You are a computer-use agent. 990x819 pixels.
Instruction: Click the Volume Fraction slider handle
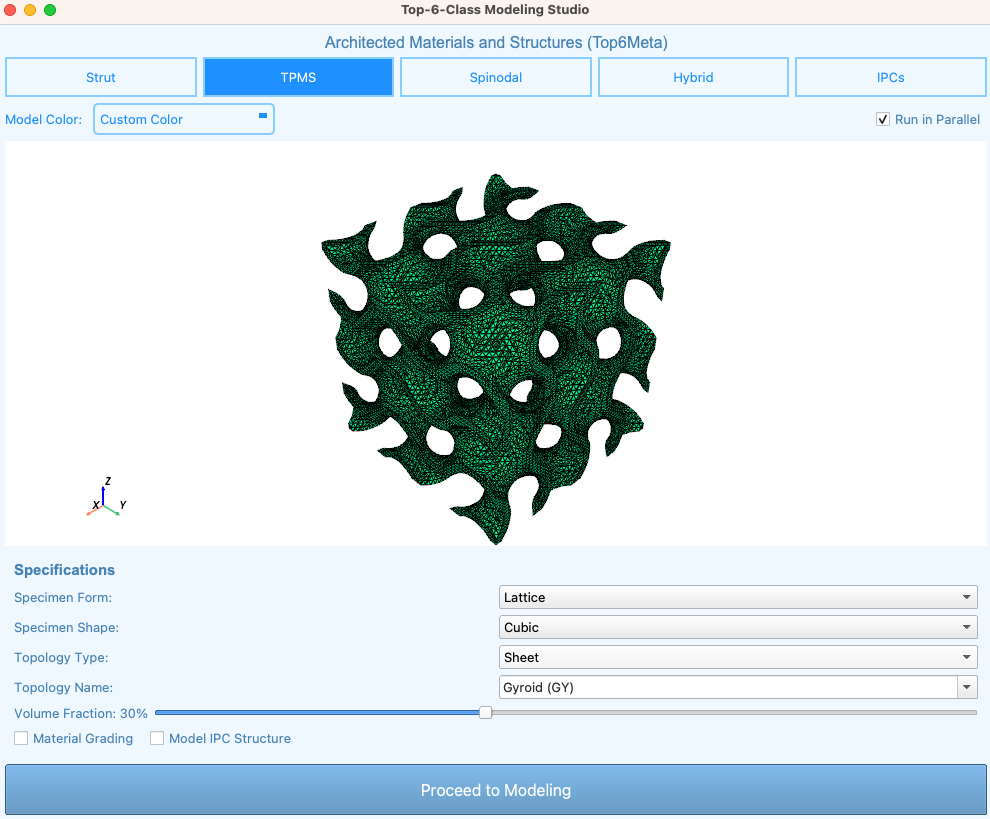tap(485, 712)
